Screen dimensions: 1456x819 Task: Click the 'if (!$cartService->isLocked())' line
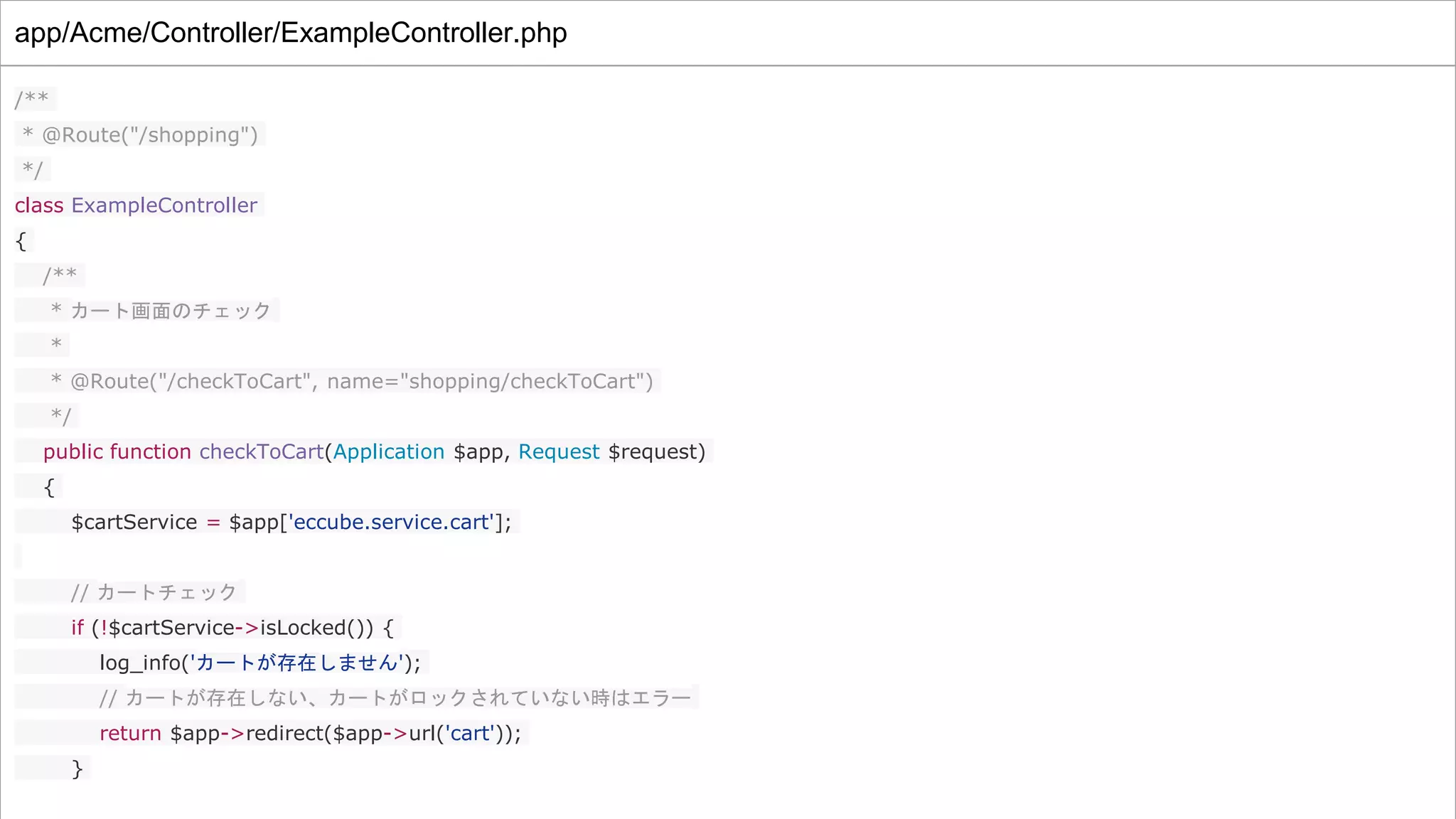coord(232,628)
